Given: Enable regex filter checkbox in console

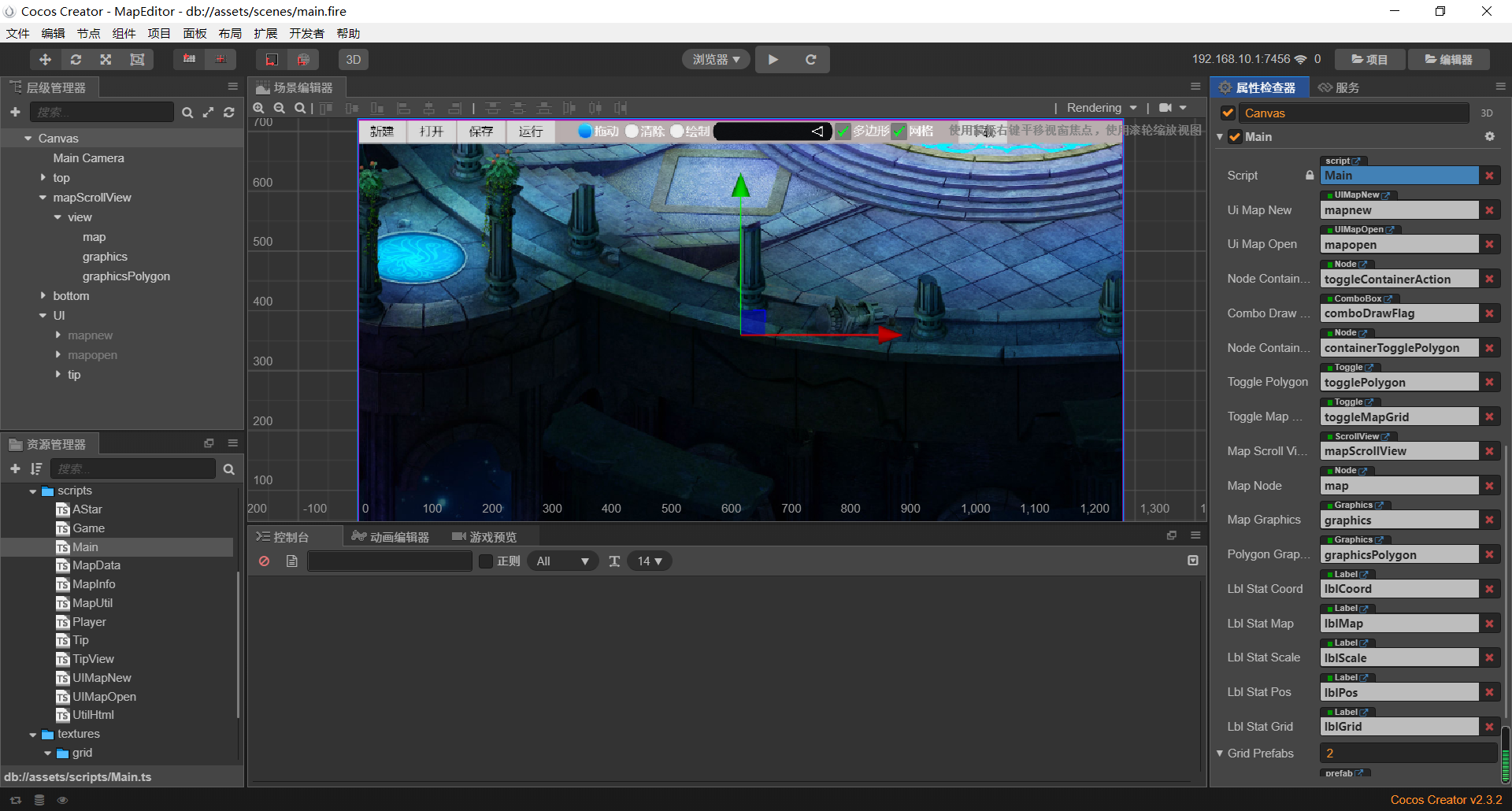Looking at the screenshot, I should pos(486,561).
